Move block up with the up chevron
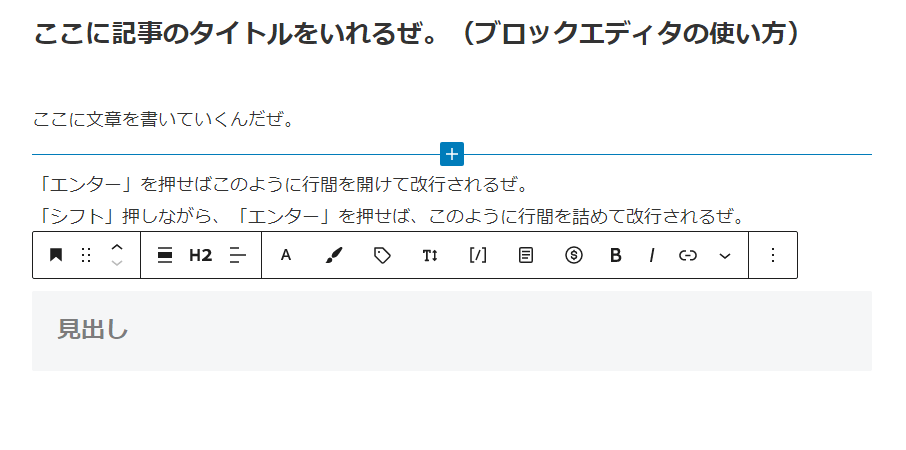The image size is (906, 450). click(x=117, y=247)
